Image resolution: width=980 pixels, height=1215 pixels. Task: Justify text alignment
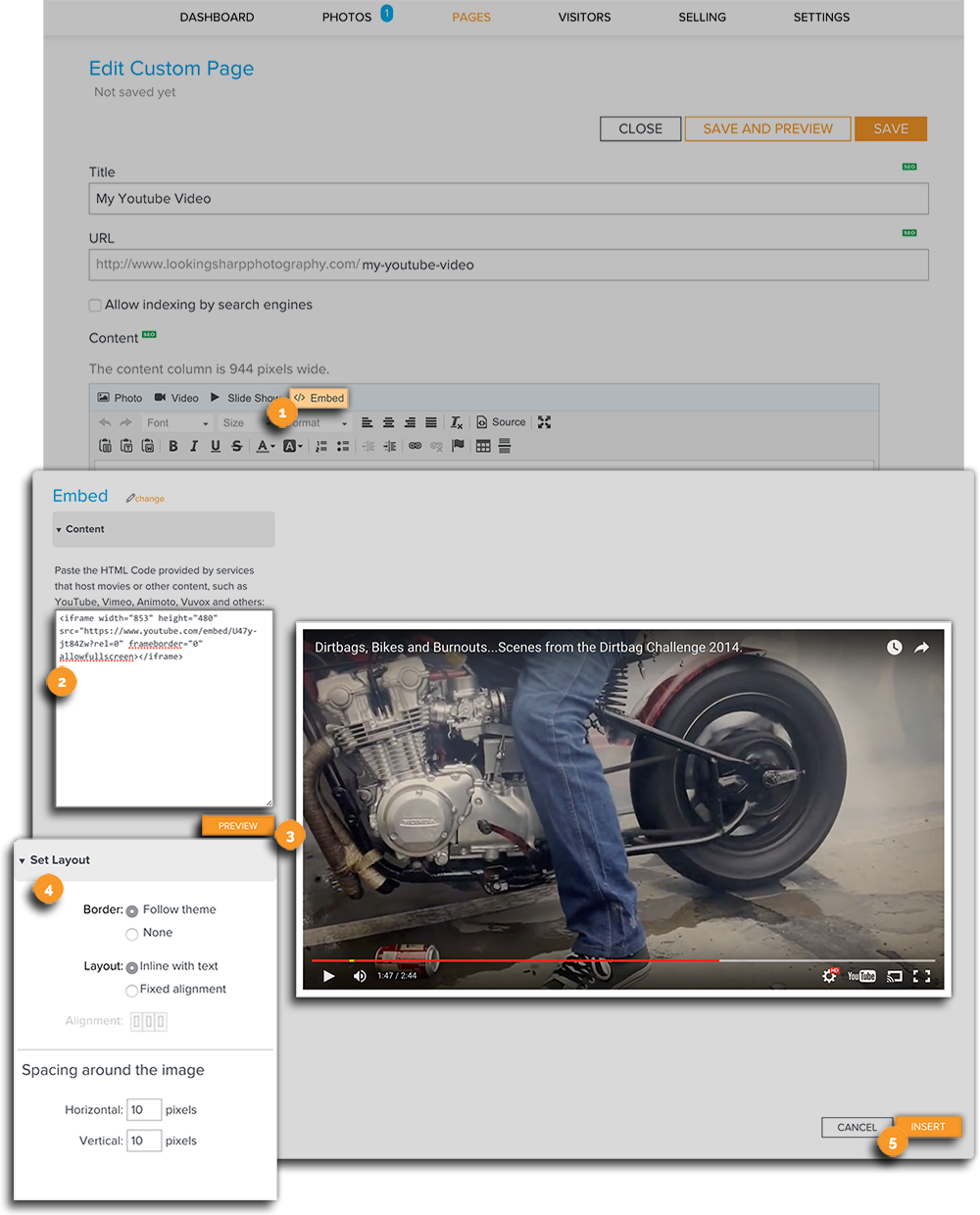pos(431,422)
